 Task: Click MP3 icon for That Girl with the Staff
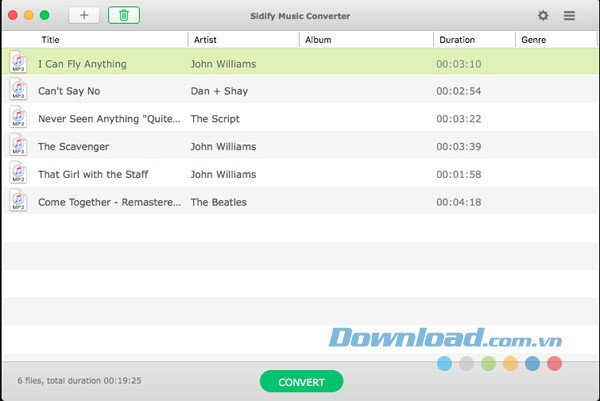click(18, 173)
